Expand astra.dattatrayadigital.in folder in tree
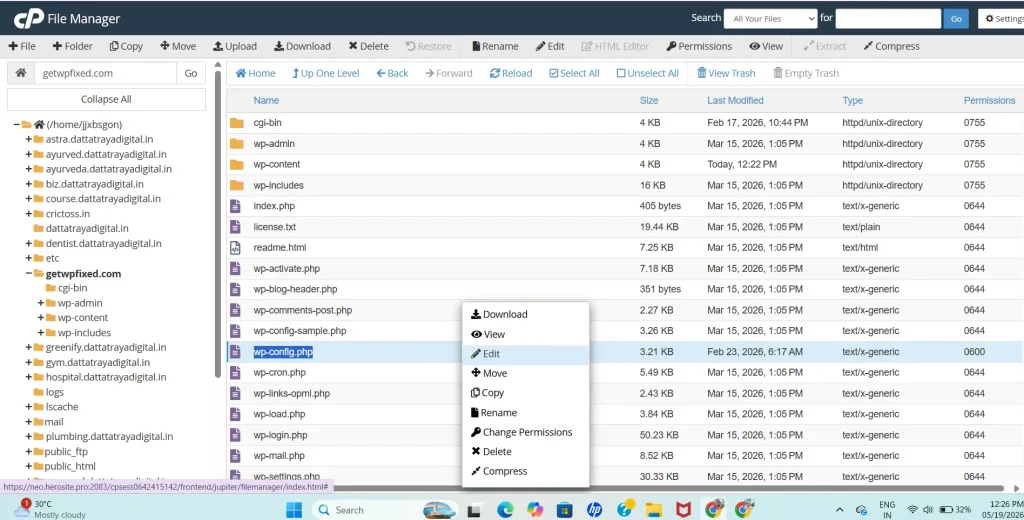The image size is (1024, 520). coord(29,139)
